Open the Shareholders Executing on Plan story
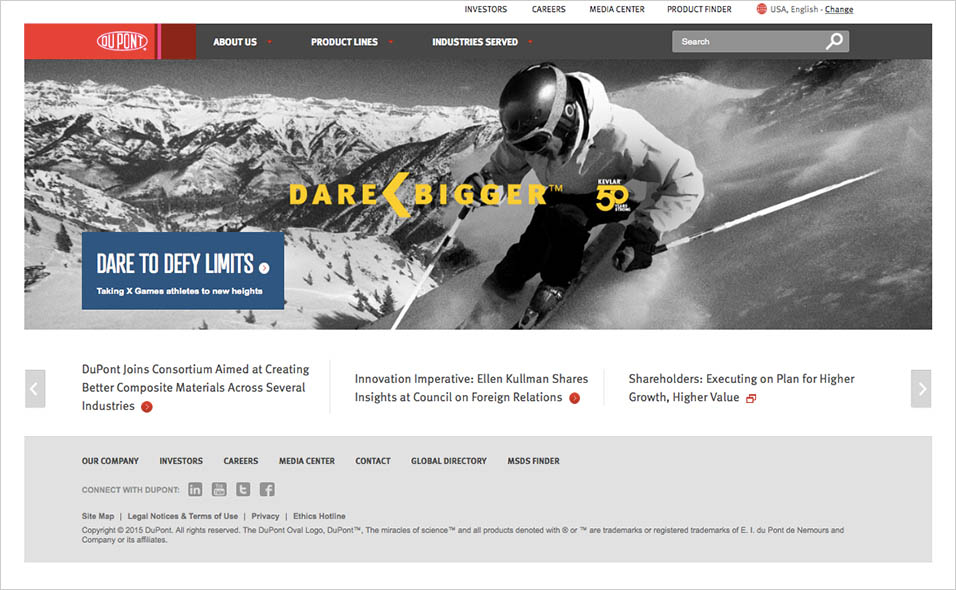Screen dimensions: 956x590 pos(741,388)
